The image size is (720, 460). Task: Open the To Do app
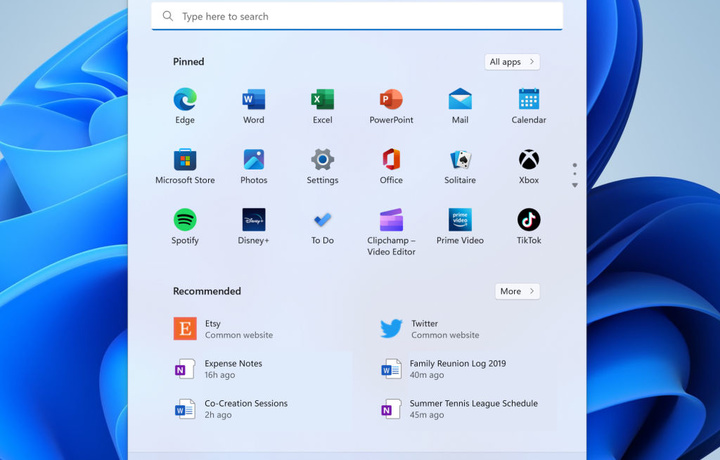tap(322, 226)
